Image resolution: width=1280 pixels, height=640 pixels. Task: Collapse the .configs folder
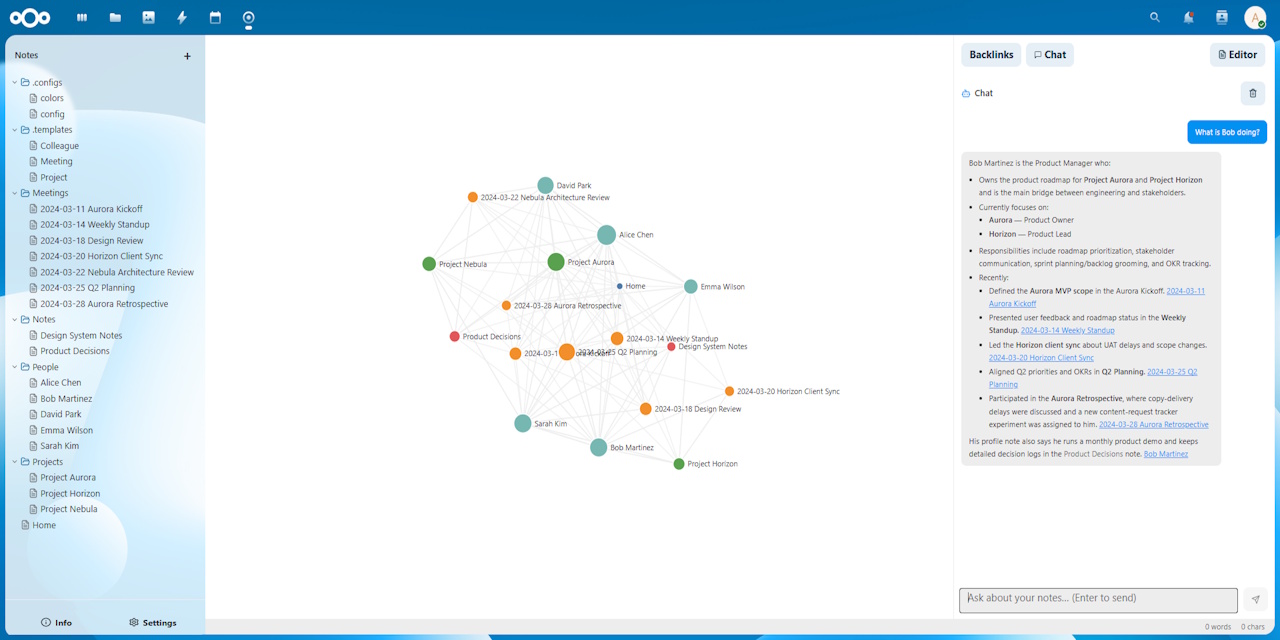pyautogui.click(x=15, y=82)
